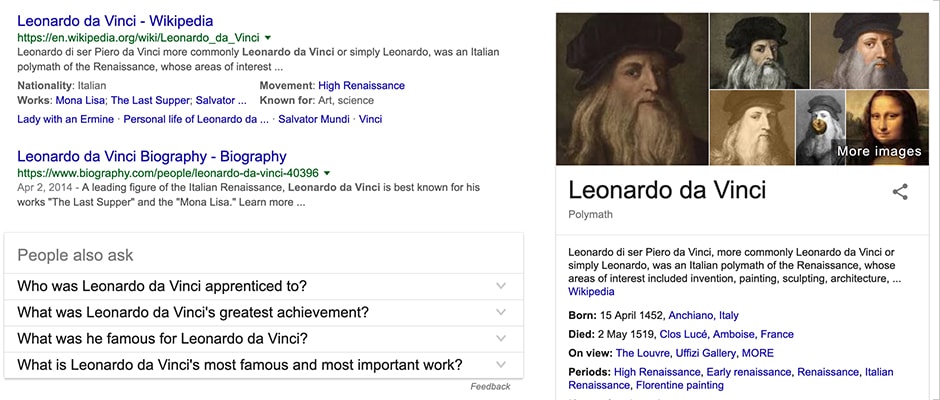Open dropdown arrow beside Wikipedia URL
Image resolution: width=940 pixels, height=400 pixels.
pos(269,38)
